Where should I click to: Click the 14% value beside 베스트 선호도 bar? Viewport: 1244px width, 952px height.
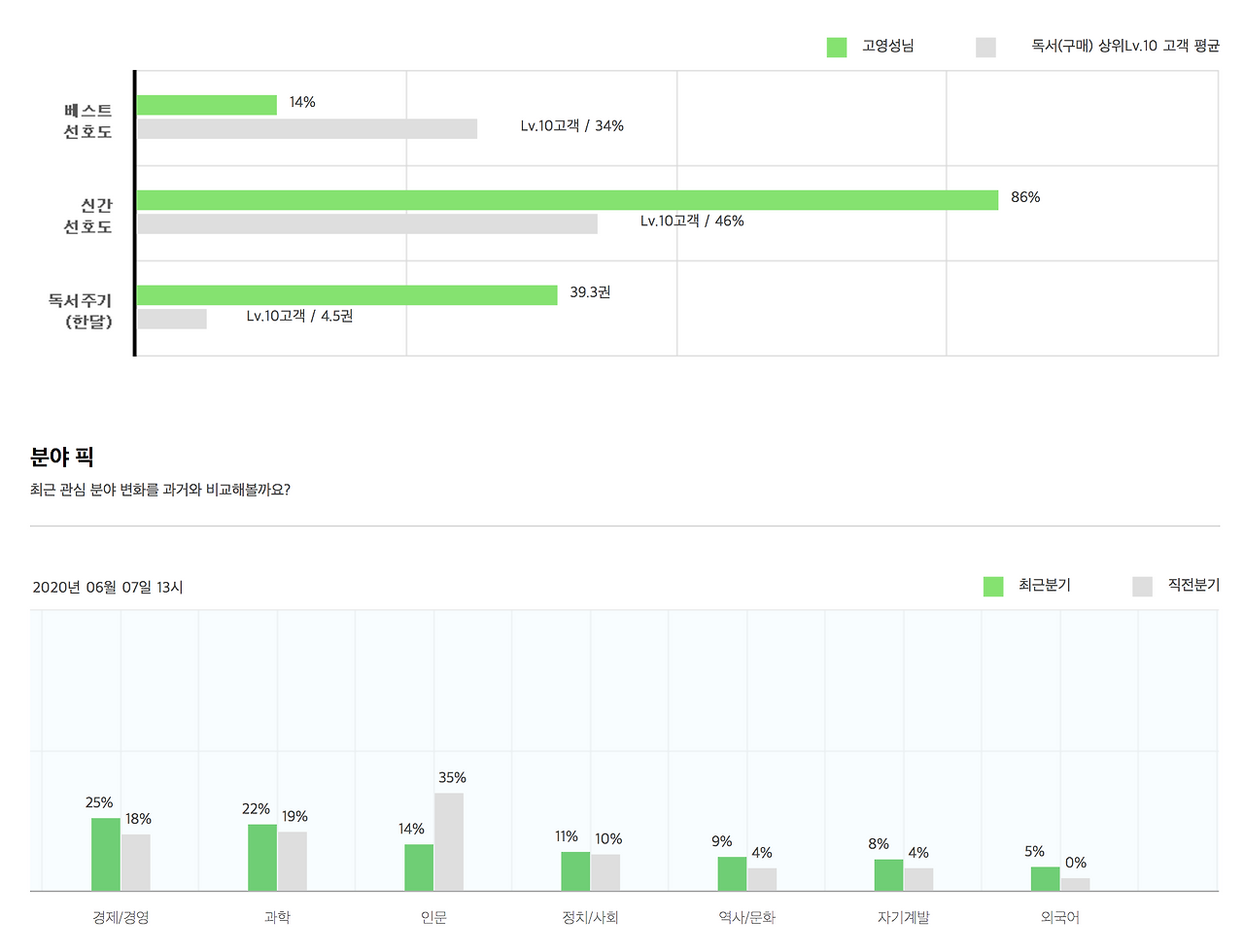(x=302, y=102)
